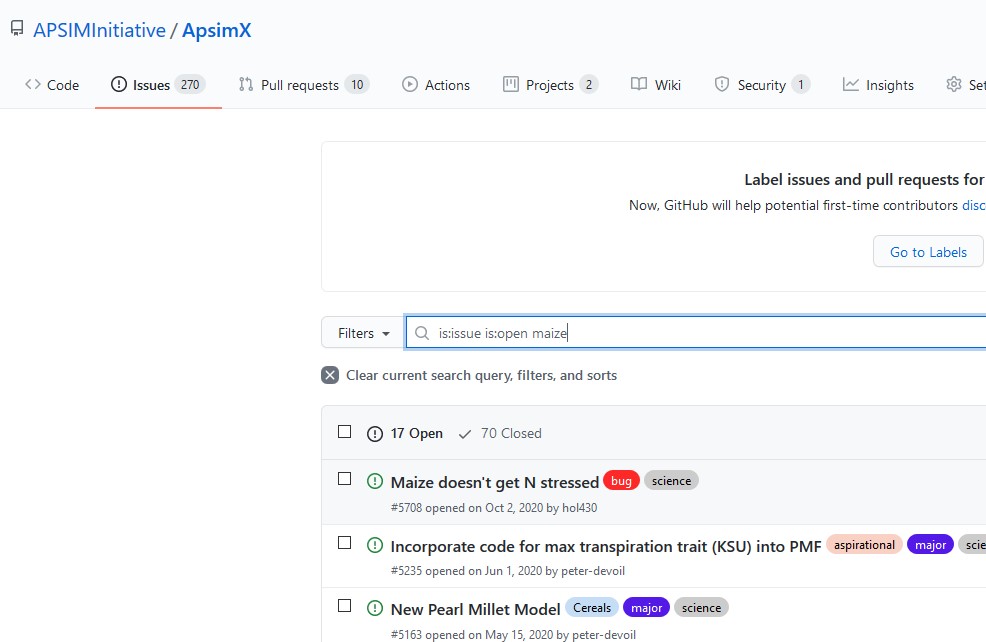Click science label on Pearl Millet issue

(701, 607)
